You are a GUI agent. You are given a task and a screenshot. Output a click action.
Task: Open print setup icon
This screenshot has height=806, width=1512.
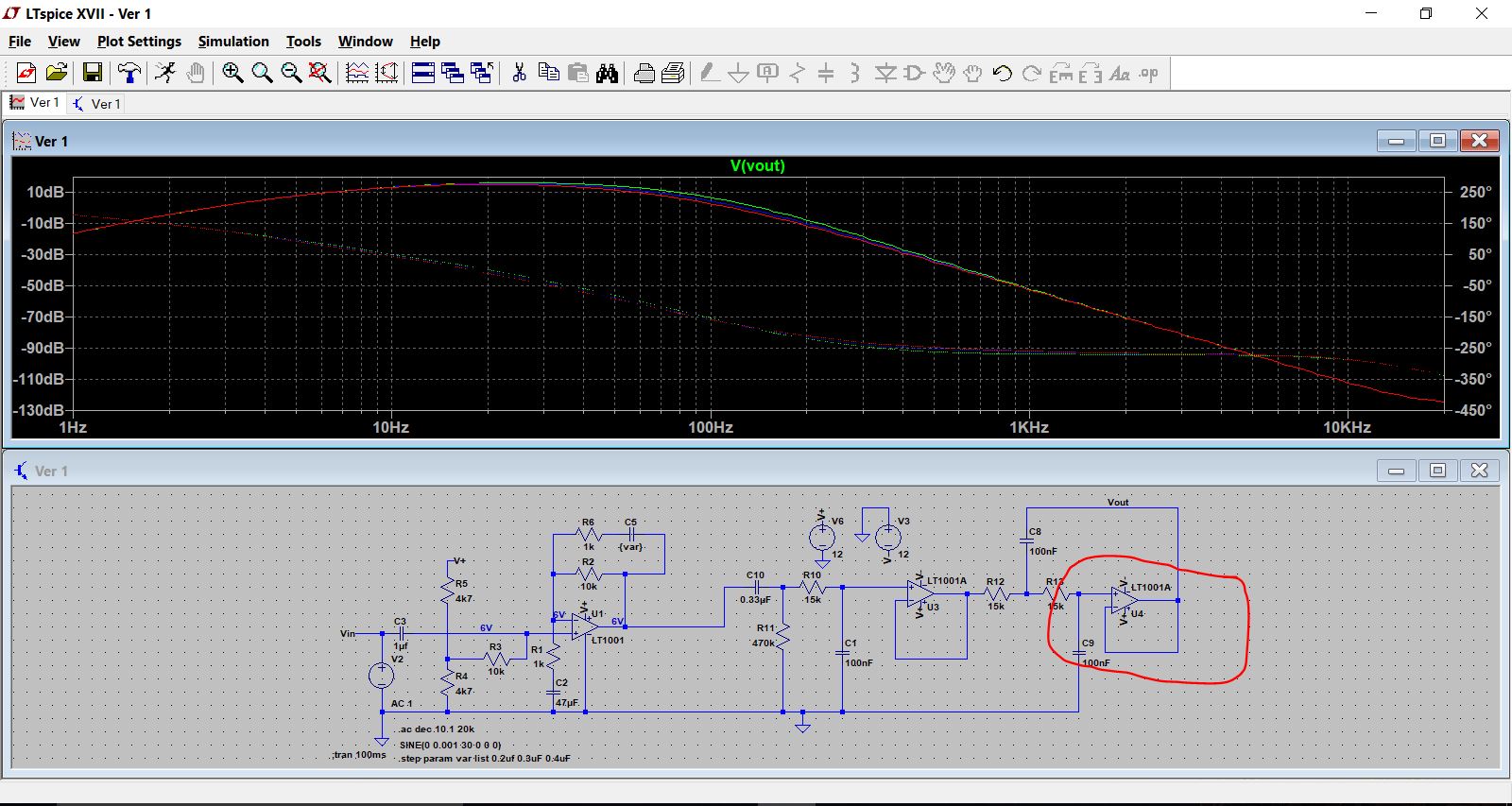(x=673, y=73)
